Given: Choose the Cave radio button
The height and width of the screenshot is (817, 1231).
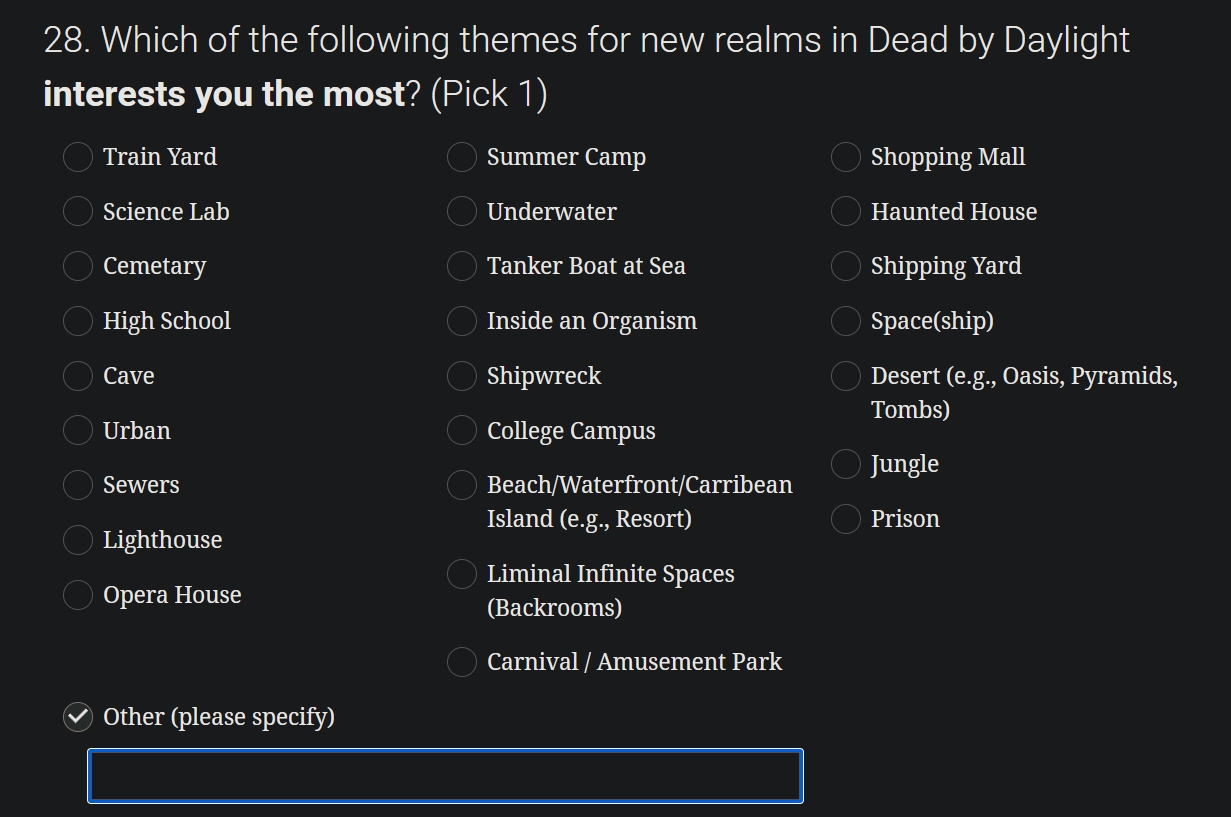Looking at the screenshot, I should coord(78,376).
